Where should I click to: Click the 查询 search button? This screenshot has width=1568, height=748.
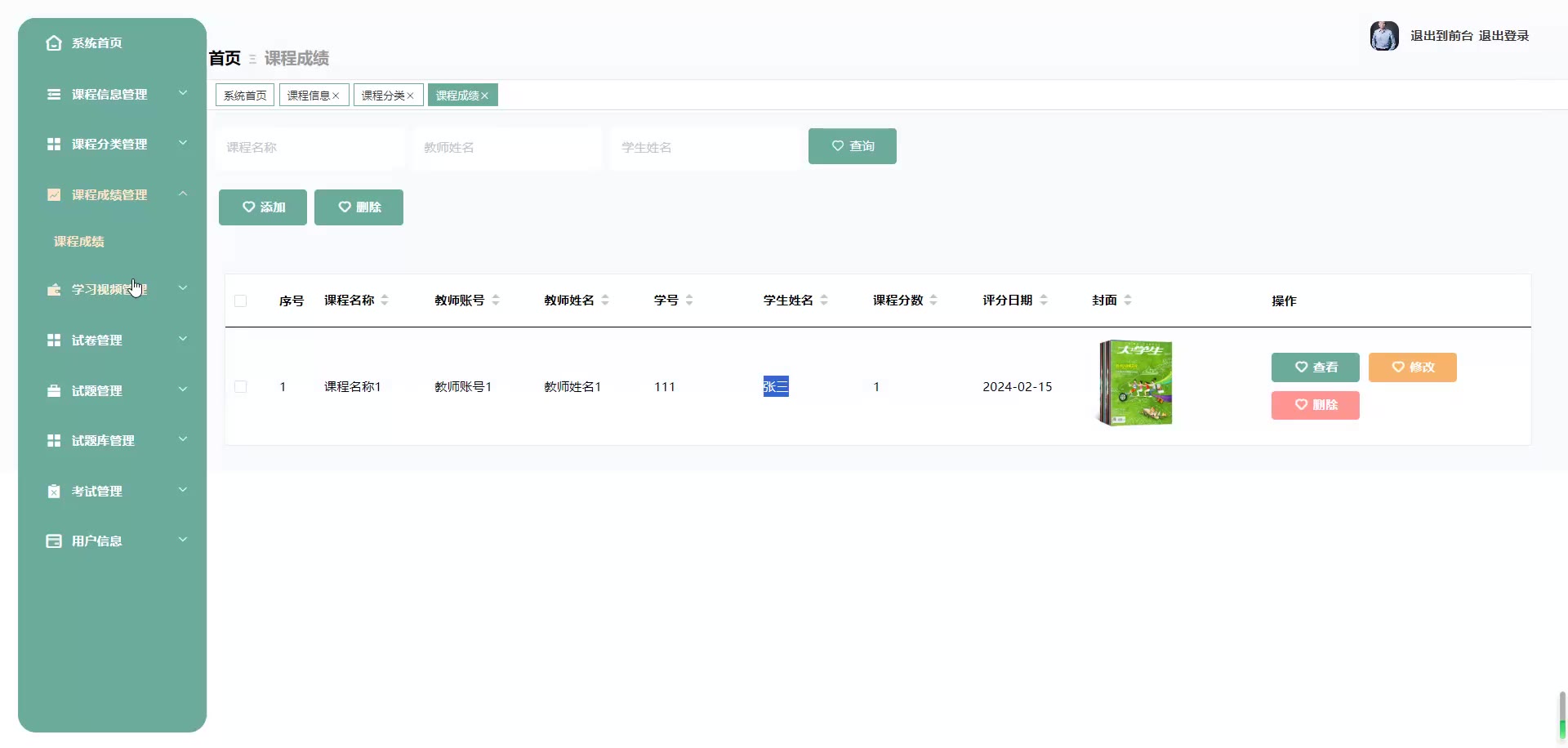[853, 146]
